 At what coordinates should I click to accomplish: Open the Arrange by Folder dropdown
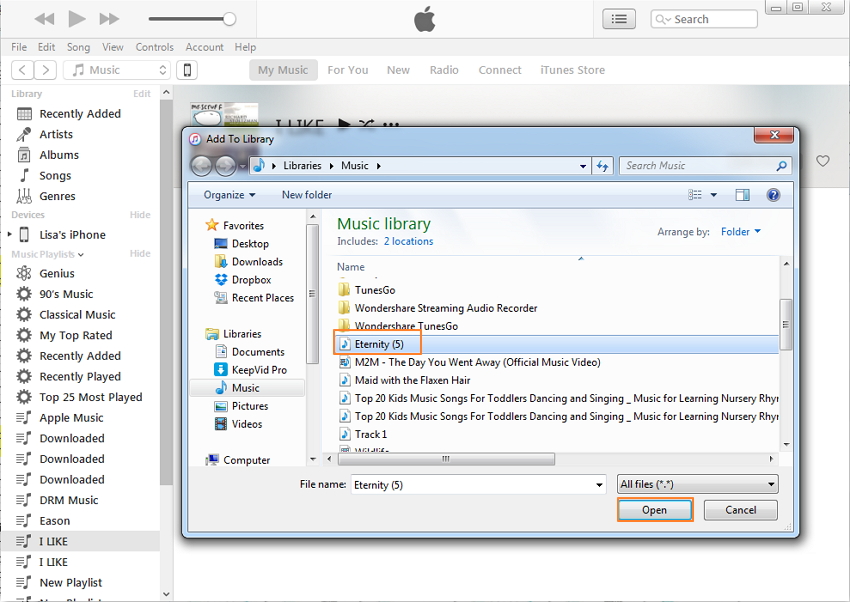pos(740,232)
